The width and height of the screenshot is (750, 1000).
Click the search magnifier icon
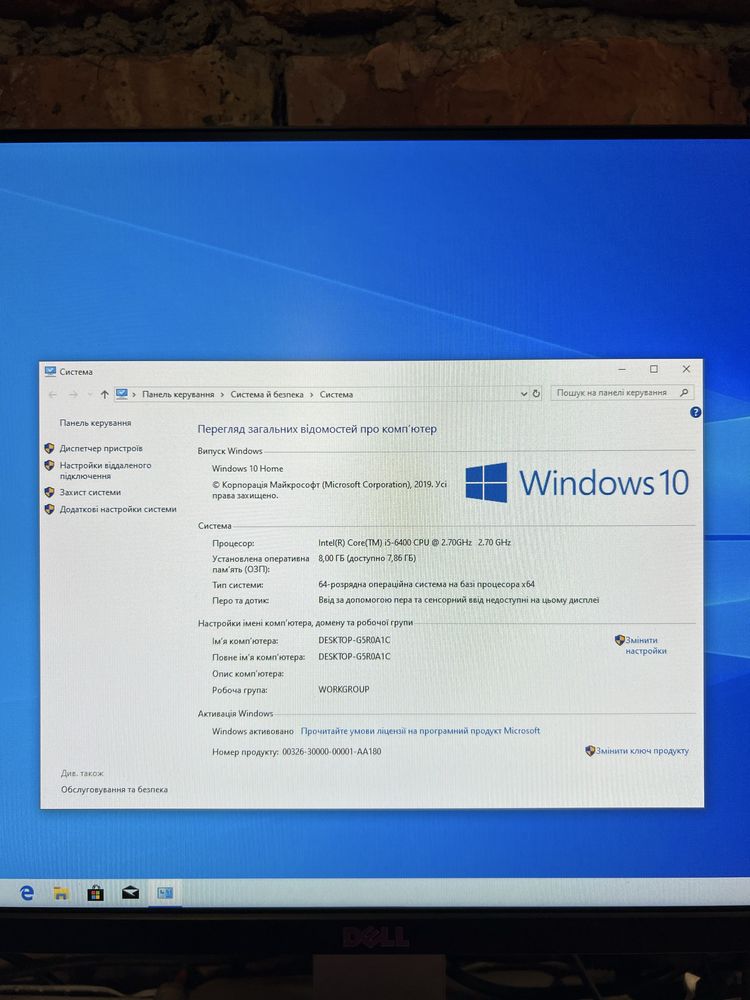coord(684,392)
